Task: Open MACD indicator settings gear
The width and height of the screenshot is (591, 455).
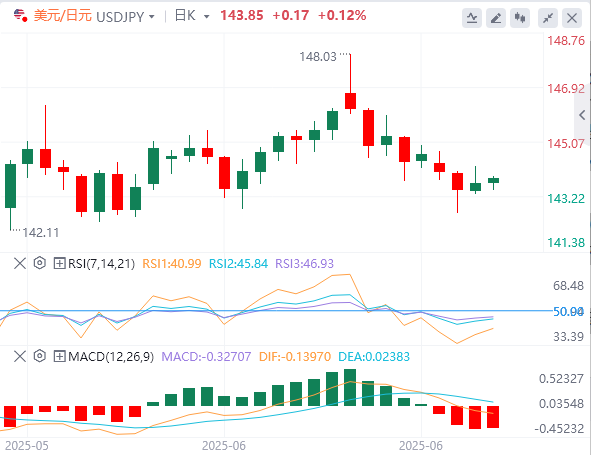Action: coord(40,356)
